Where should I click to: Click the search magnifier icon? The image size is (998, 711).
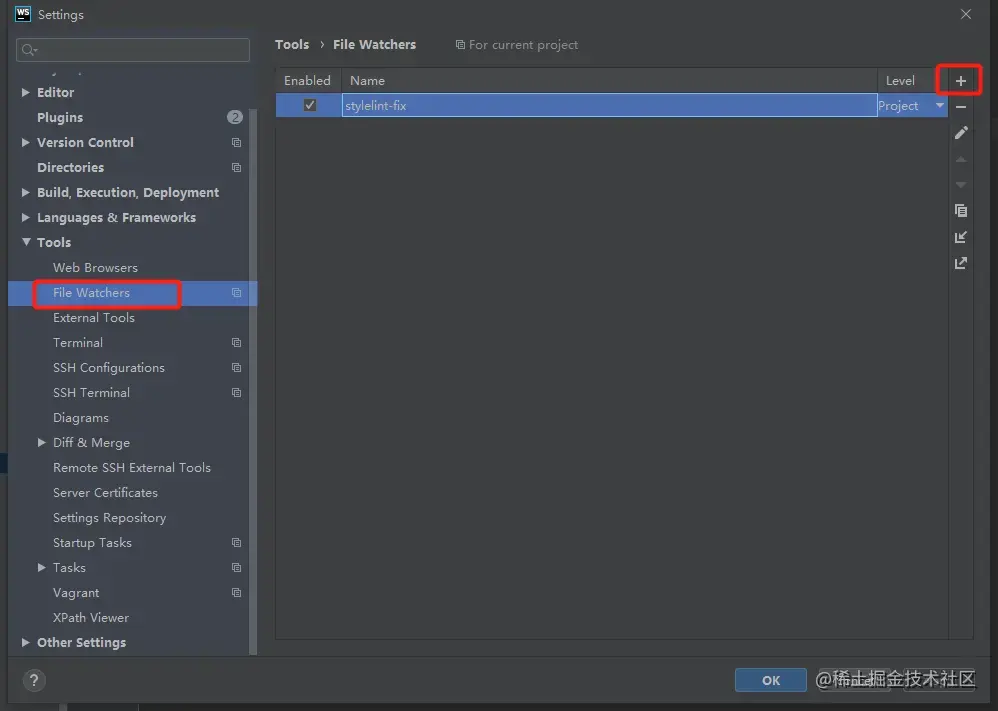[x=29, y=50]
